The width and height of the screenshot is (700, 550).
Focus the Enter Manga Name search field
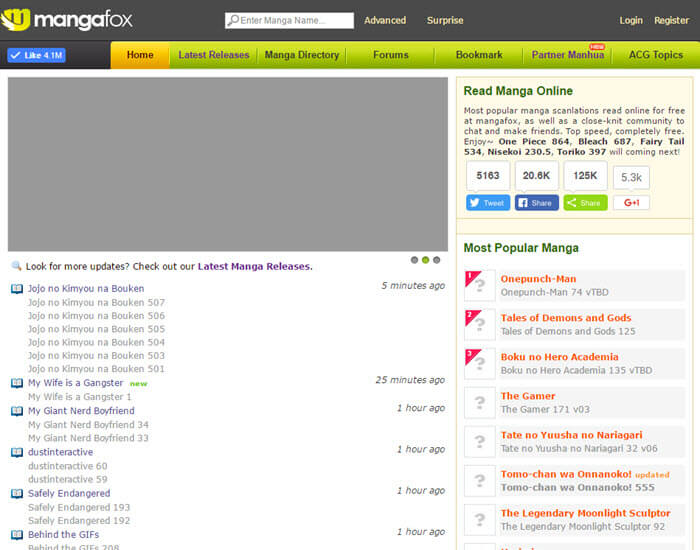click(289, 21)
